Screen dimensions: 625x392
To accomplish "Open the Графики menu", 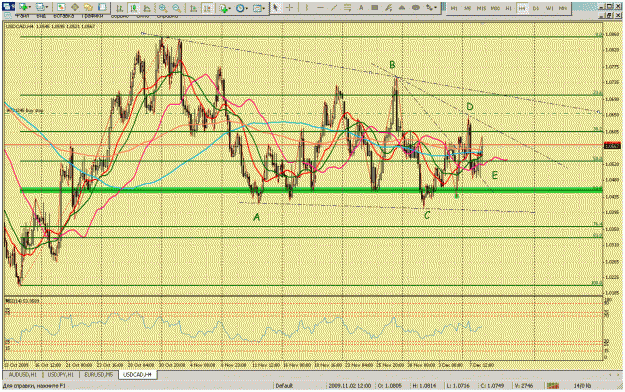I will coord(92,16).
